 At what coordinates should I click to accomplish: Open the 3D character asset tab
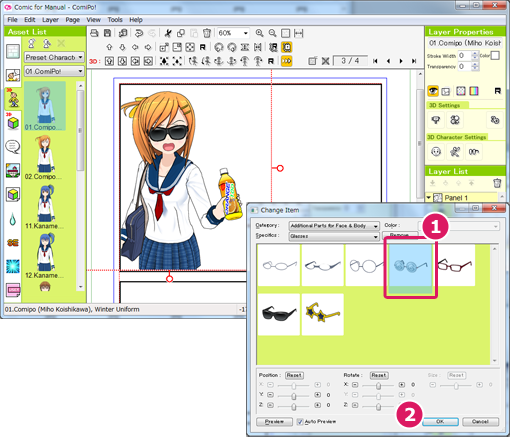click(13, 99)
